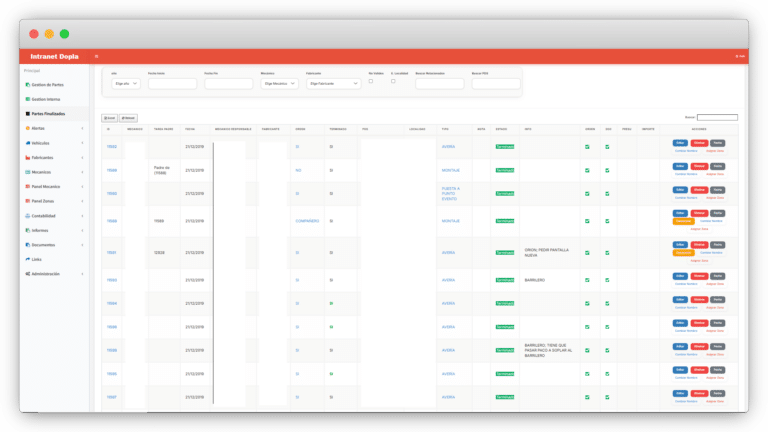Click orange button in COMPAÑERO row

pyautogui.click(x=683, y=221)
